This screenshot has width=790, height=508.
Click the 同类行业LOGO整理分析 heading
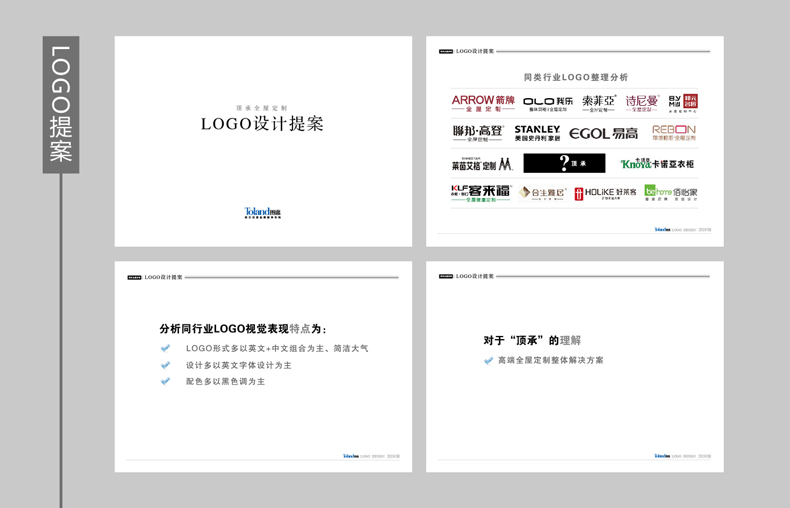pos(576,77)
